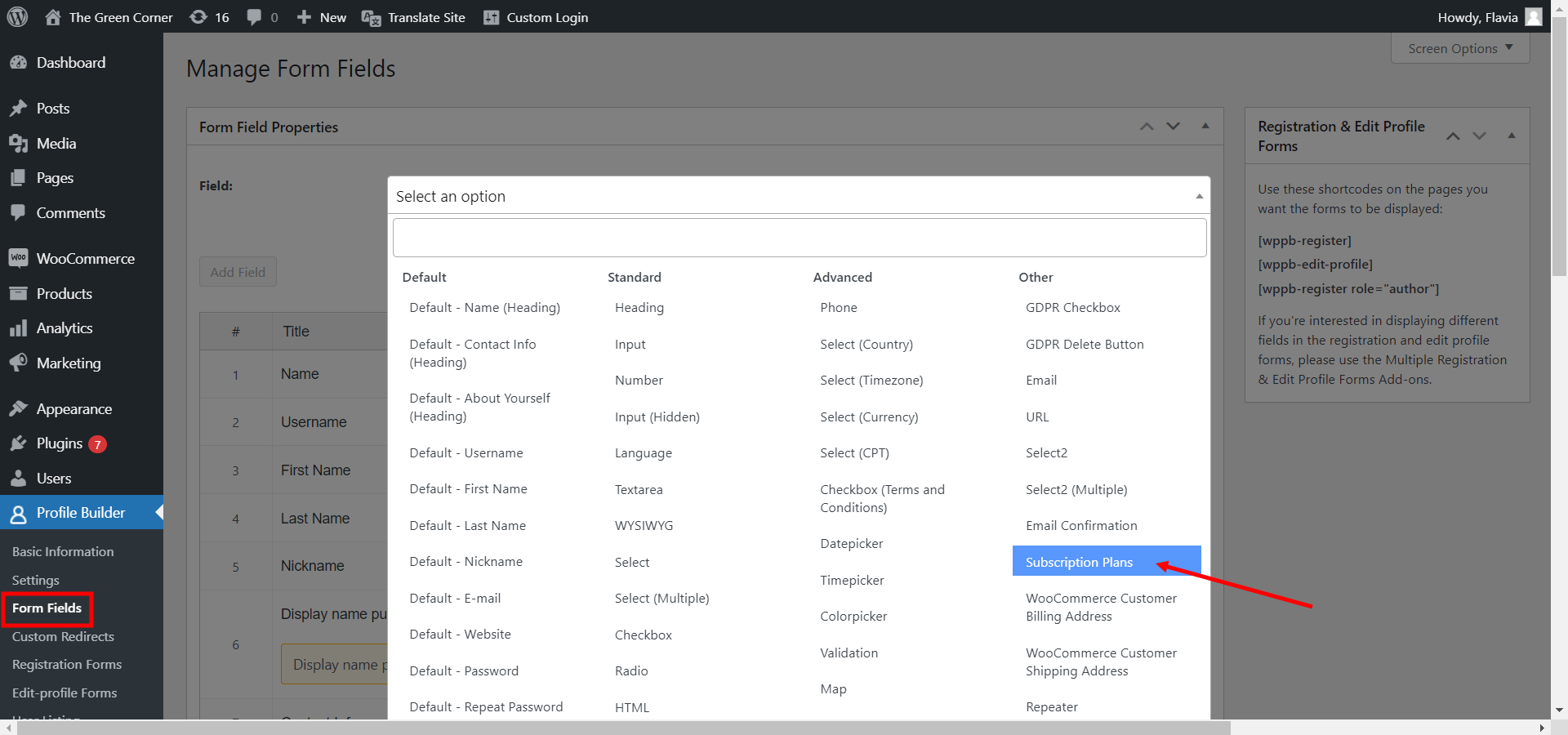Open Edit-profile Forms submenu item
The height and width of the screenshot is (735, 1568).
coord(65,693)
